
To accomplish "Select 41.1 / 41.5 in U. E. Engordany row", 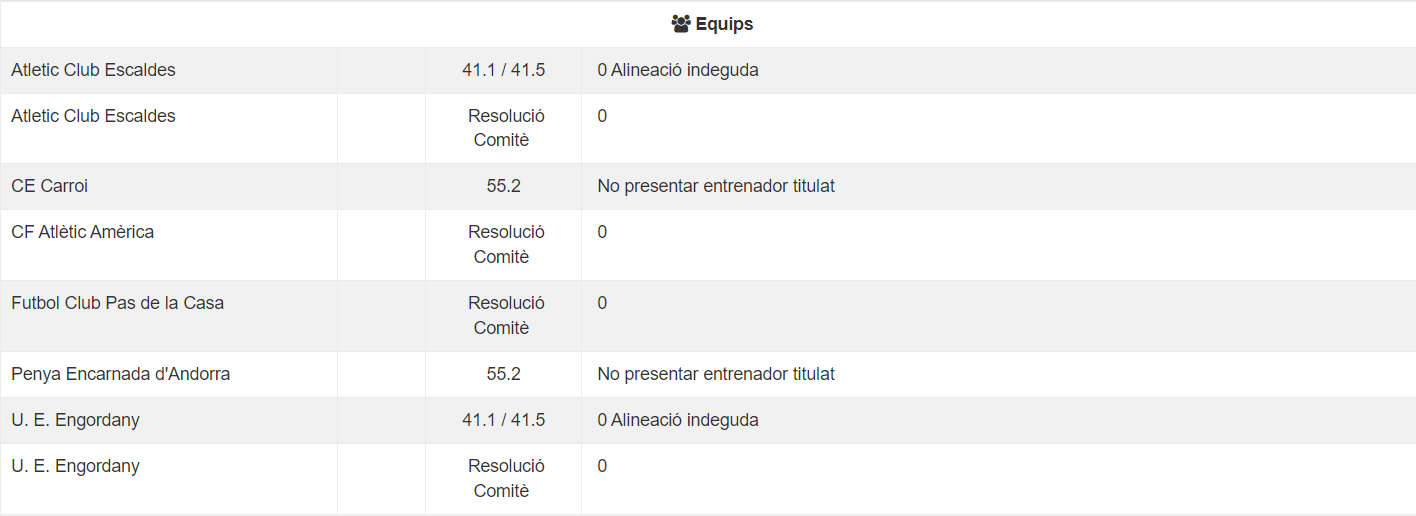I will [x=503, y=420].
